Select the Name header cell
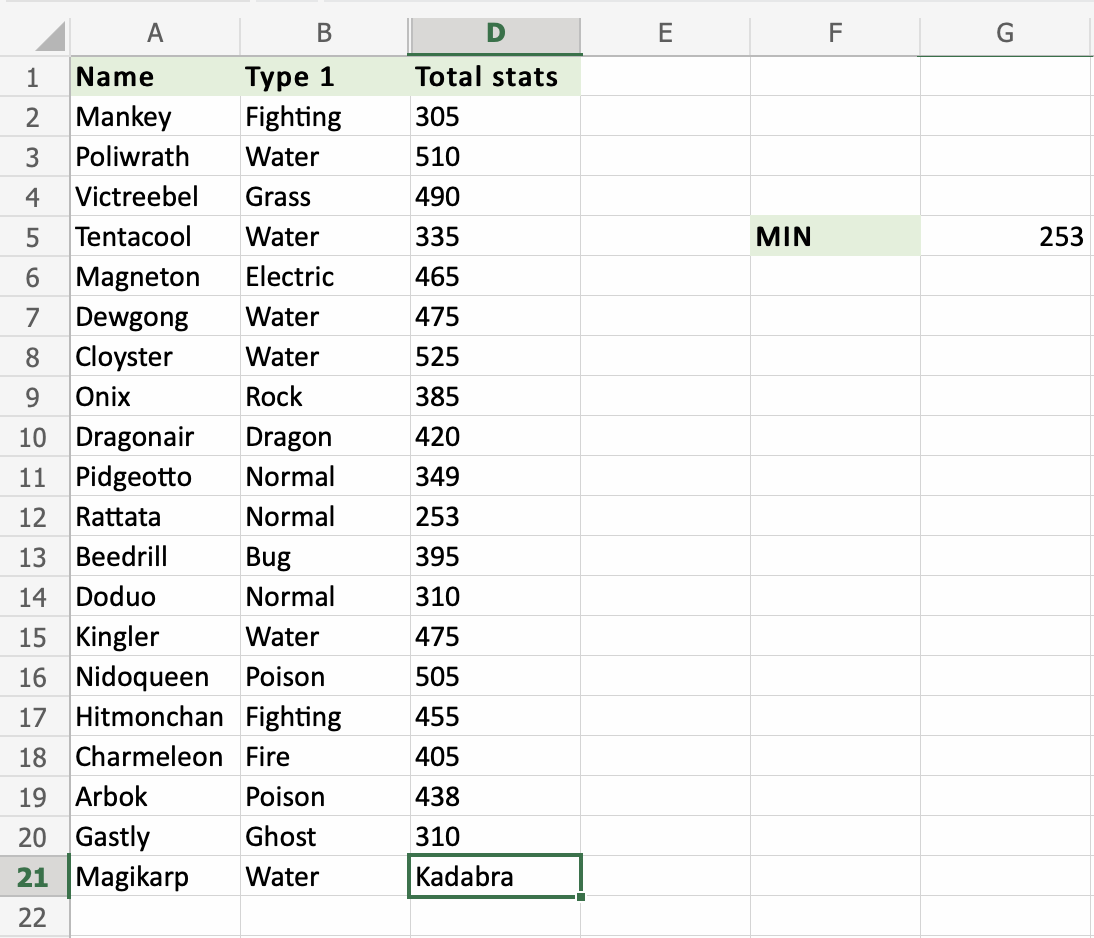The width and height of the screenshot is (1094, 938). [x=155, y=77]
